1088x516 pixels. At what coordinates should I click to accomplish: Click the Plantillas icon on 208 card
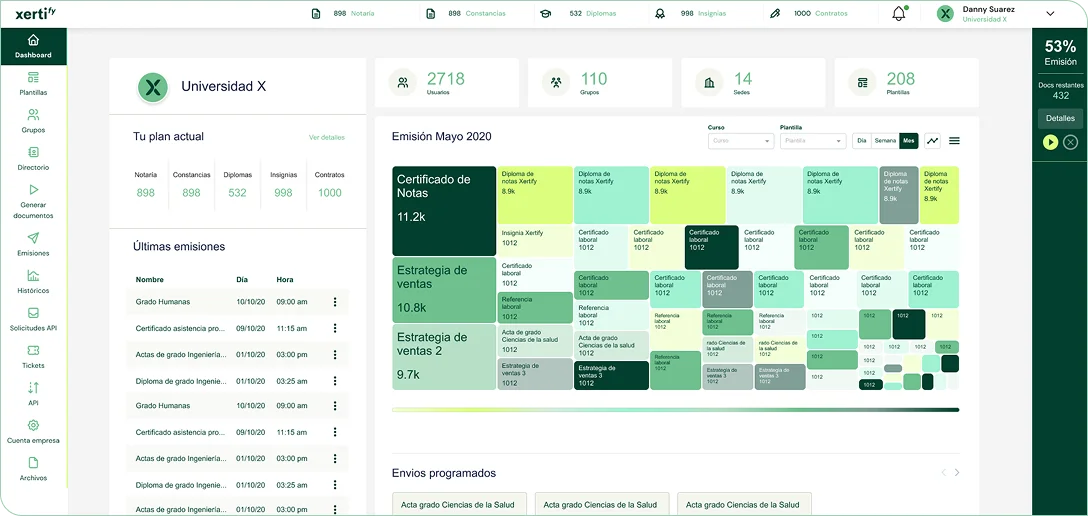click(862, 83)
